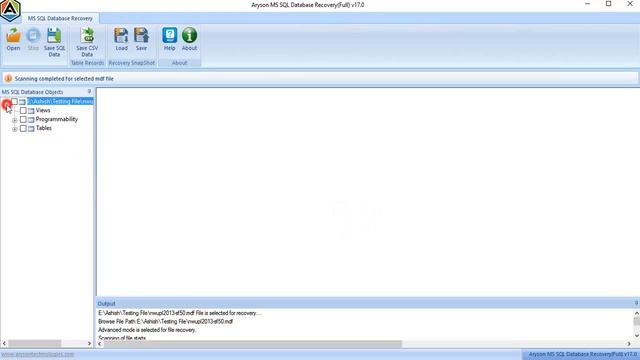Expand the Programmability node
640x360 pixels.
15,120
